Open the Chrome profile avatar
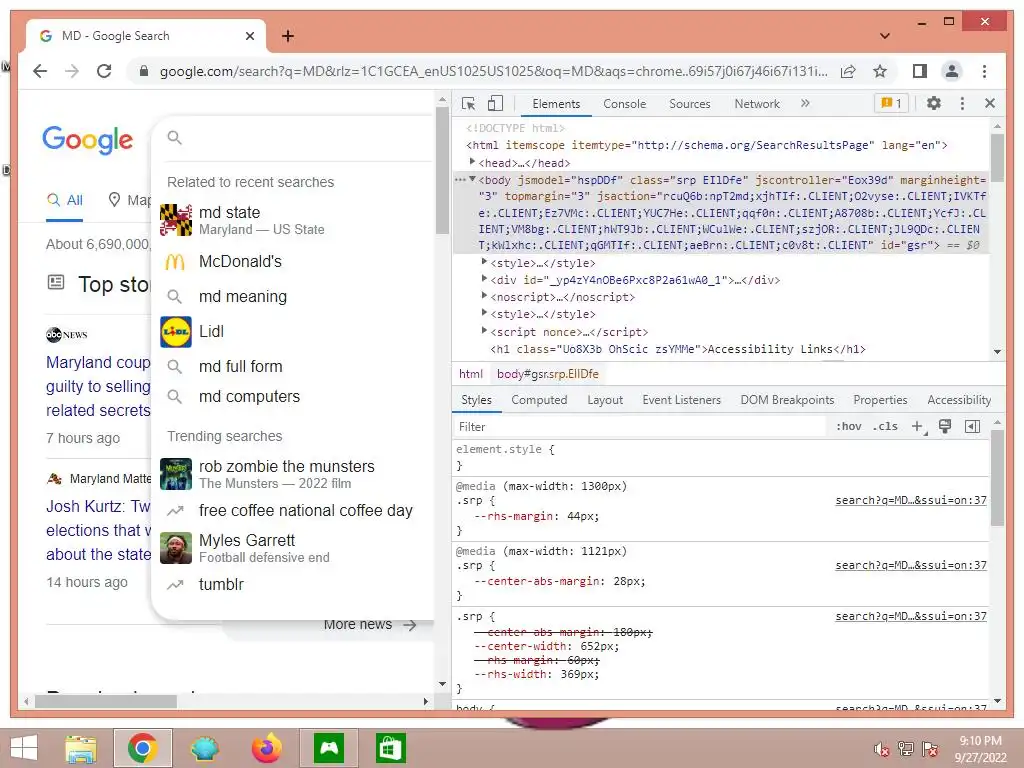The image size is (1024, 768). pos(952,71)
